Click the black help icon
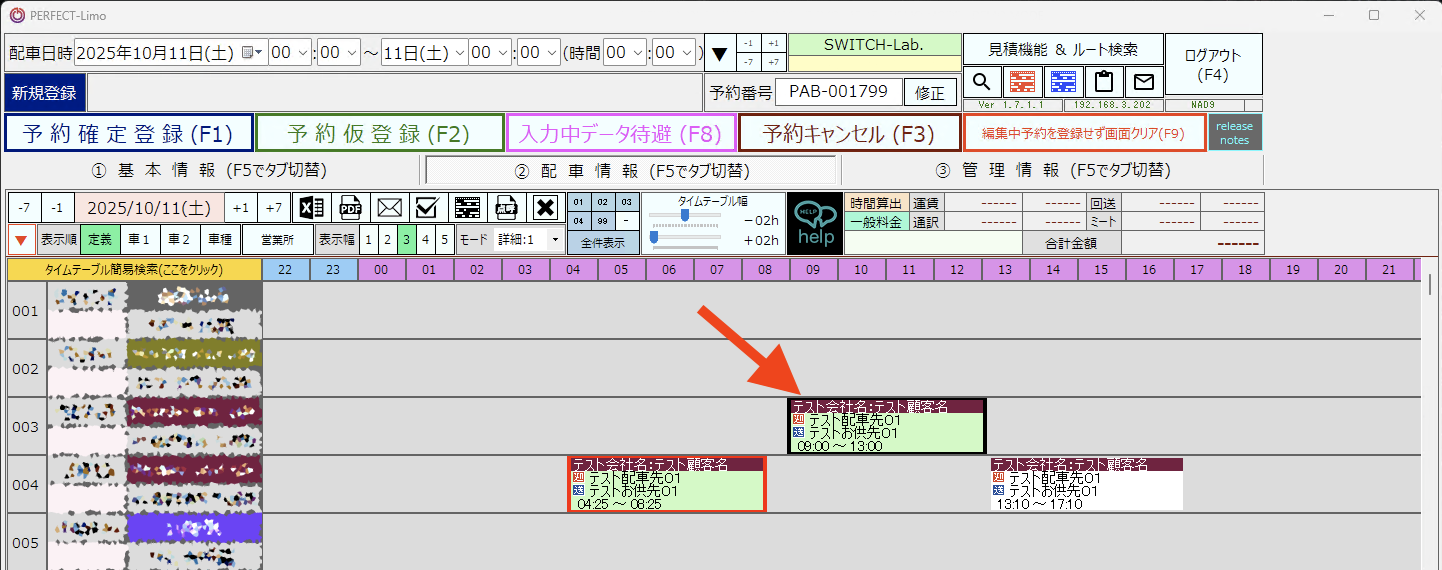Screen dimensions: 1442x570 [814, 223]
